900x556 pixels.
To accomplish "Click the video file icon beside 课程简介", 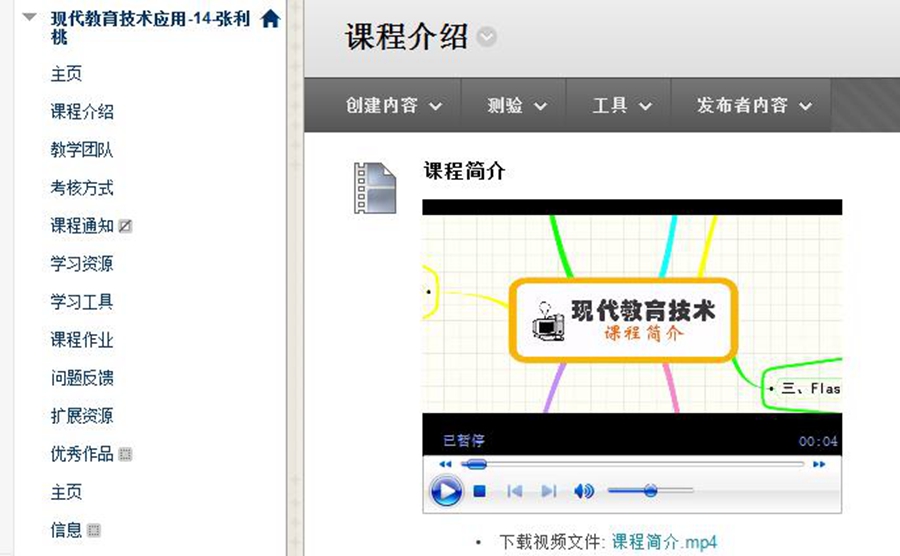I will click(375, 188).
